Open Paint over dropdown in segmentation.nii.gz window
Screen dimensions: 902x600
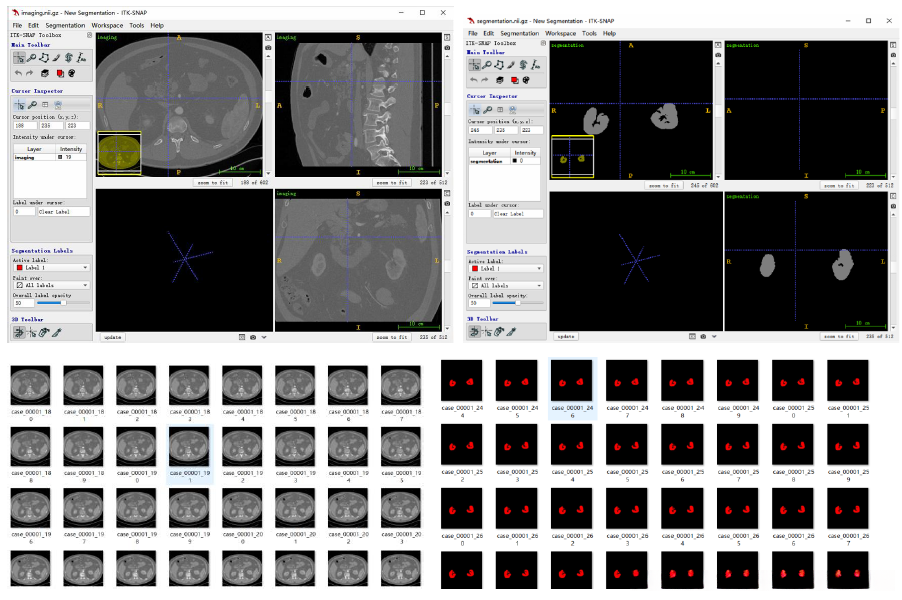[506, 285]
